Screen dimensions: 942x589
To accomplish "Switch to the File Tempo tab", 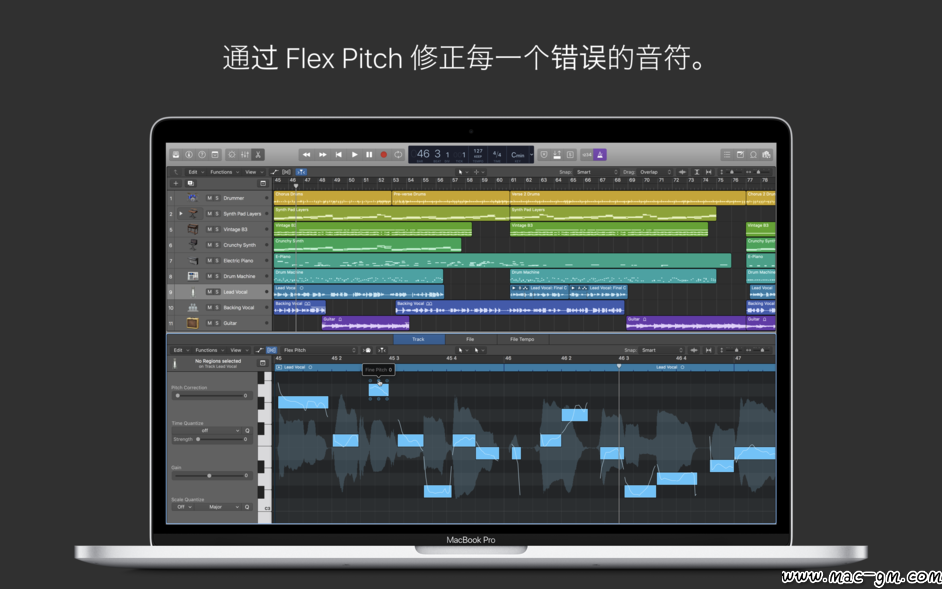I will coord(522,339).
